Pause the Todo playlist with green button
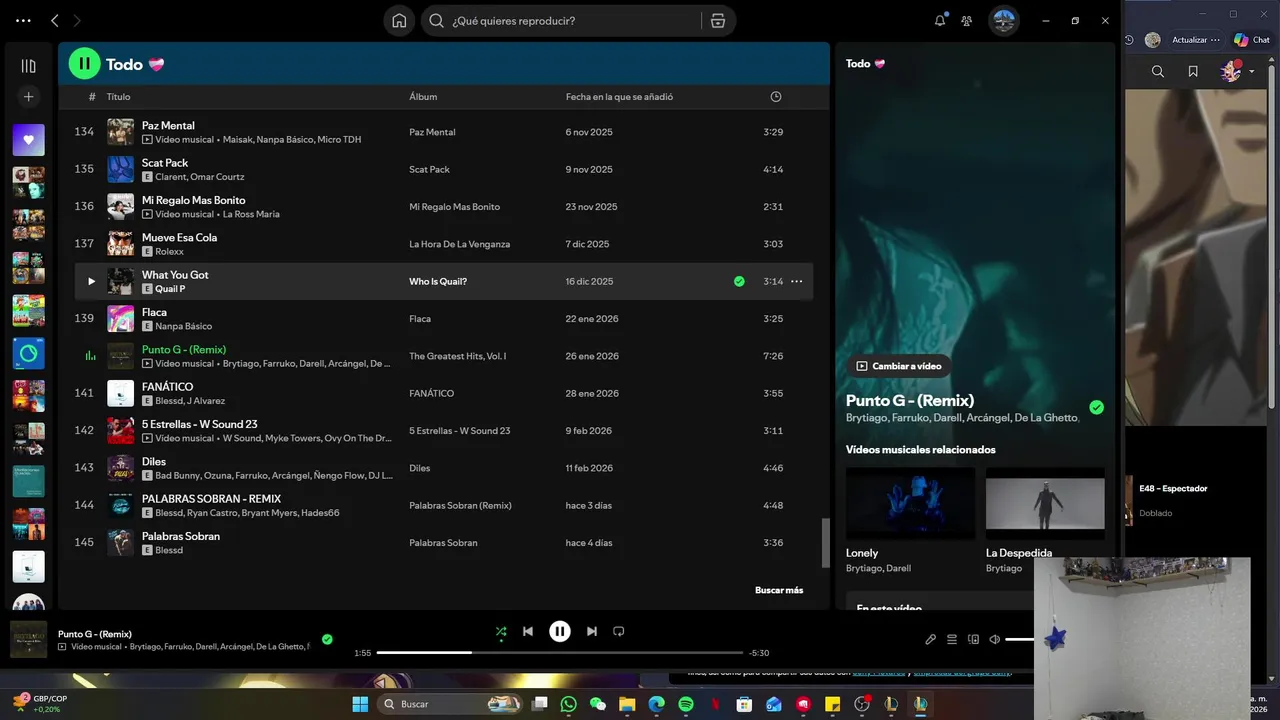 click(x=85, y=63)
